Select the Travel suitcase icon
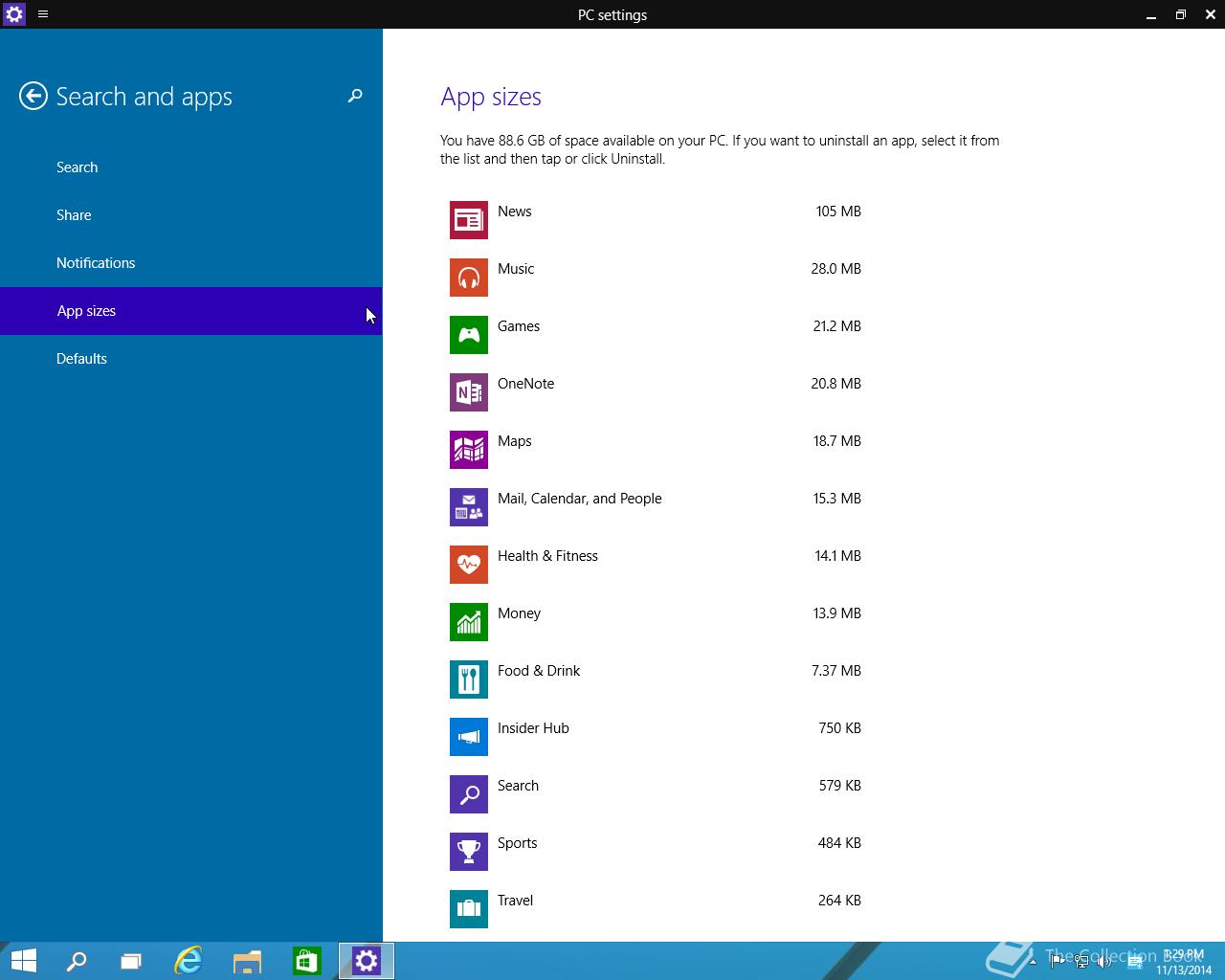Image resolution: width=1225 pixels, height=980 pixels. pyautogui.click(x=469, y=909)
